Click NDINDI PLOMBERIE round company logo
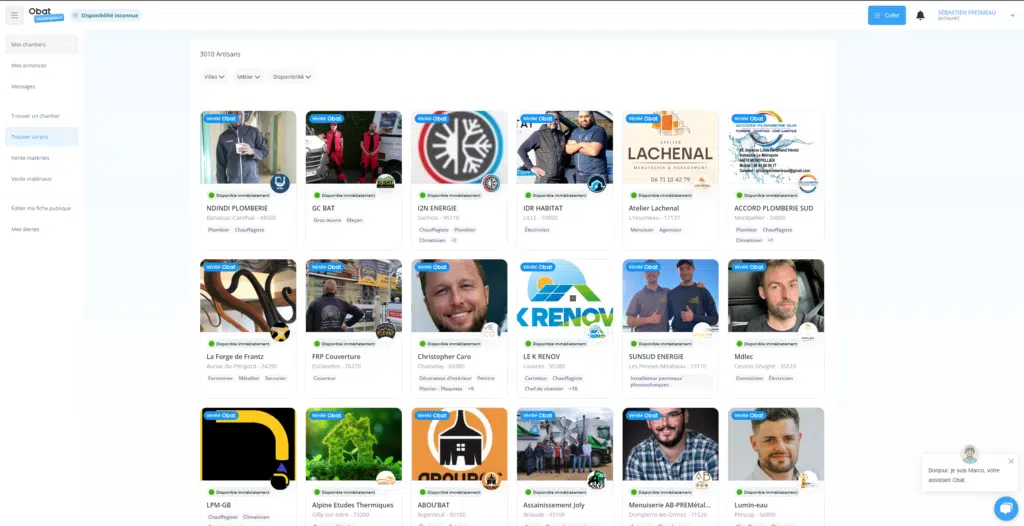Screen dimensions: 1024x526 pyautogui.click(x=280, y=184)
